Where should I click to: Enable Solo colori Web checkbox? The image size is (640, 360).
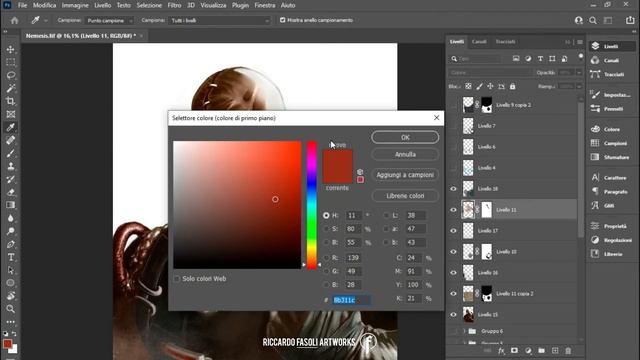(x=177, y=279)
